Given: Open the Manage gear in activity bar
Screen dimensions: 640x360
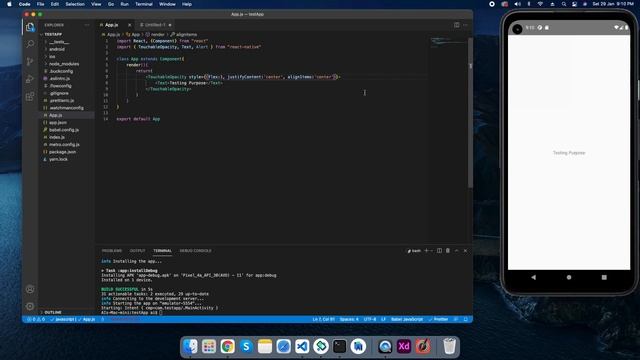Looking at the screenshot, I should [x=30, y=306].
